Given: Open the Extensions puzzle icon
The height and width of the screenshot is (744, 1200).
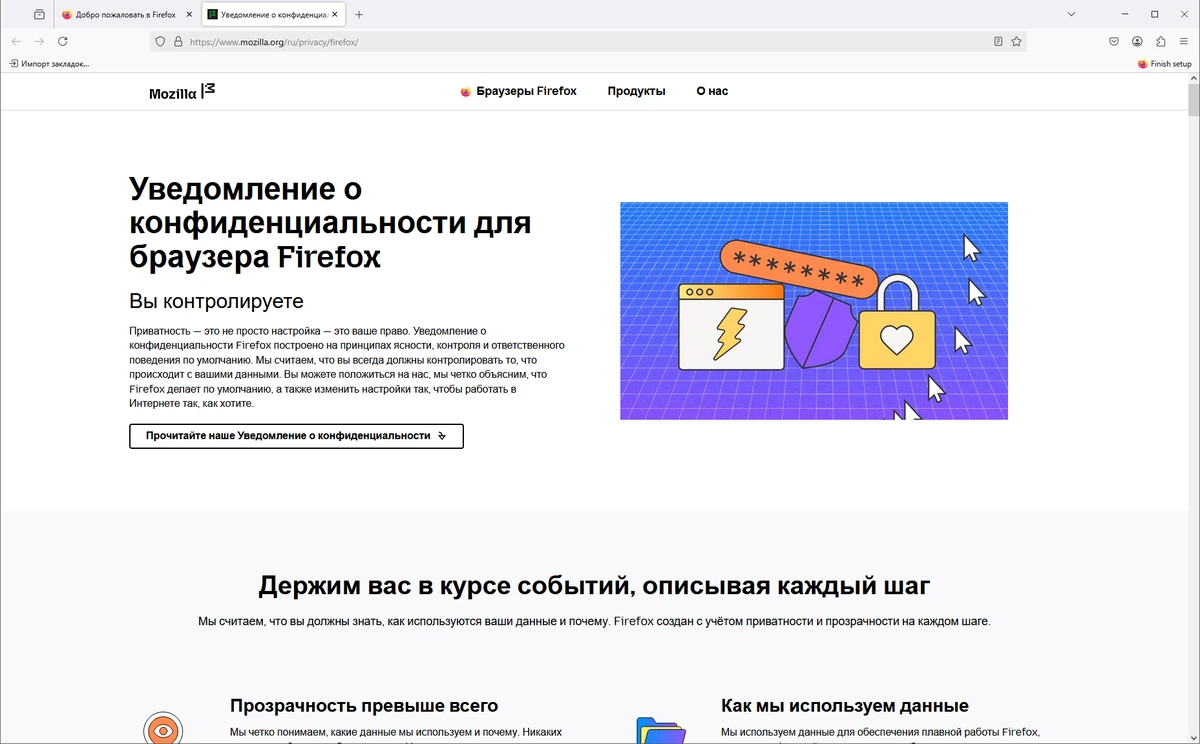Looking at the screenshot, I should click(1161, 42).
